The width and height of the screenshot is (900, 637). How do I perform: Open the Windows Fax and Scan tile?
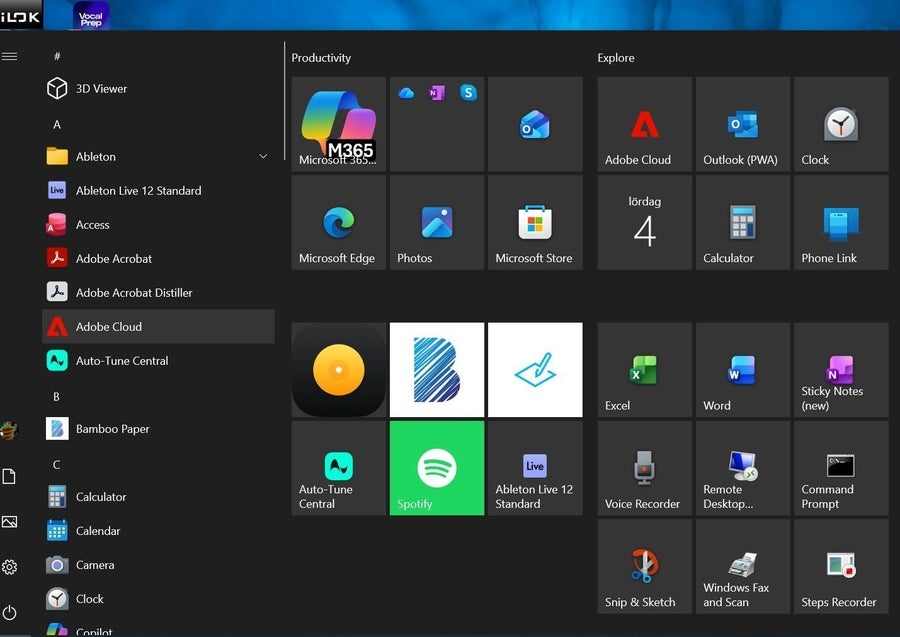[x=743, y=566]
